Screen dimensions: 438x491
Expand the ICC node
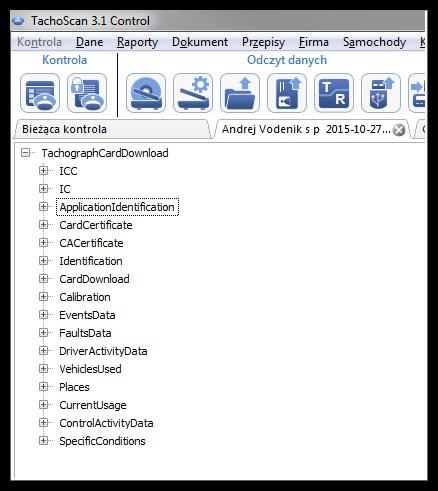(x=43, y=171)
